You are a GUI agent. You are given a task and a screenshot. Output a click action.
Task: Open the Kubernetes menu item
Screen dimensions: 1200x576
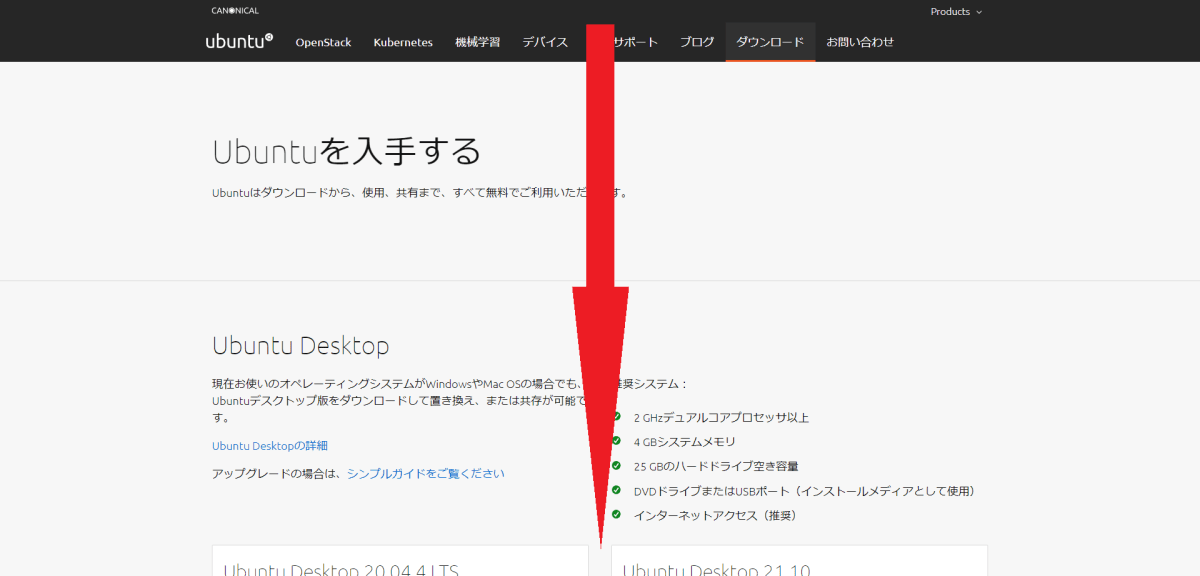[x=403, y=42]
